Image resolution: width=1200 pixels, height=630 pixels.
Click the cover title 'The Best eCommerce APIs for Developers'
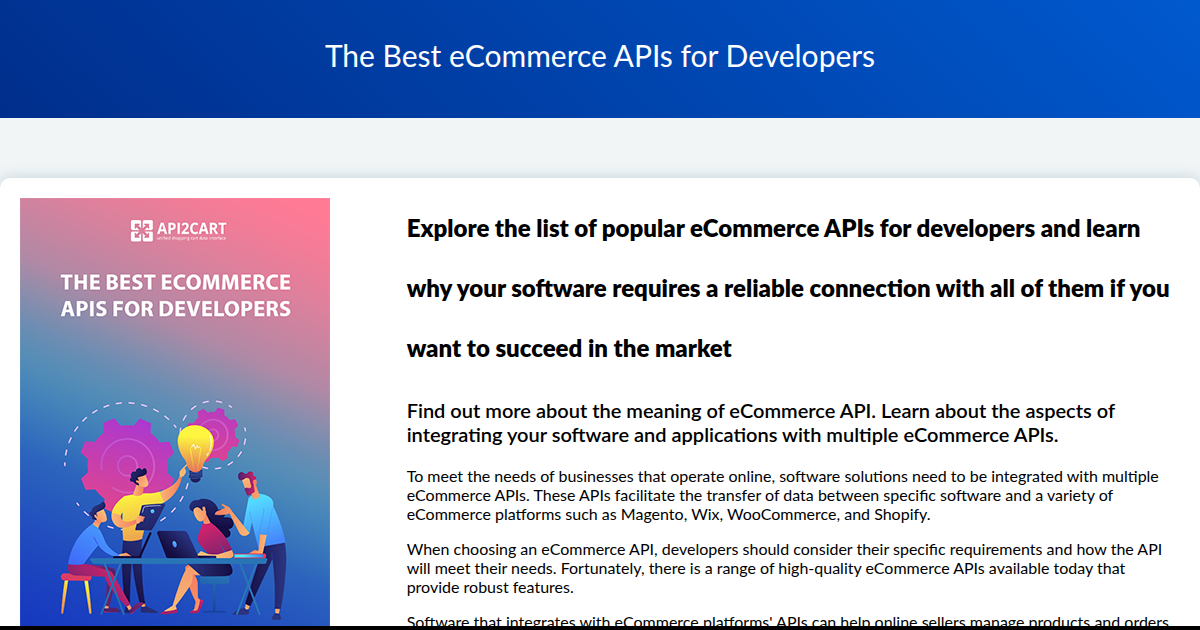coord(175,295)
